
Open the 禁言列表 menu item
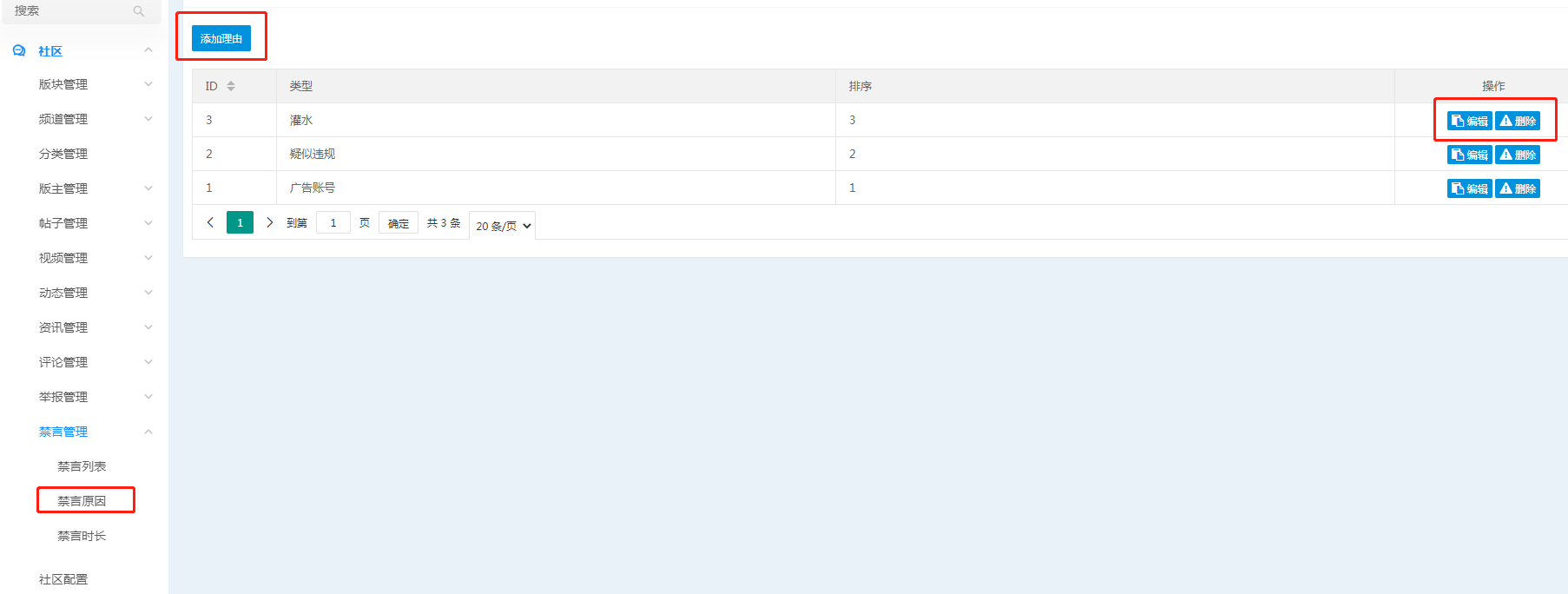(x=82, y=466)
